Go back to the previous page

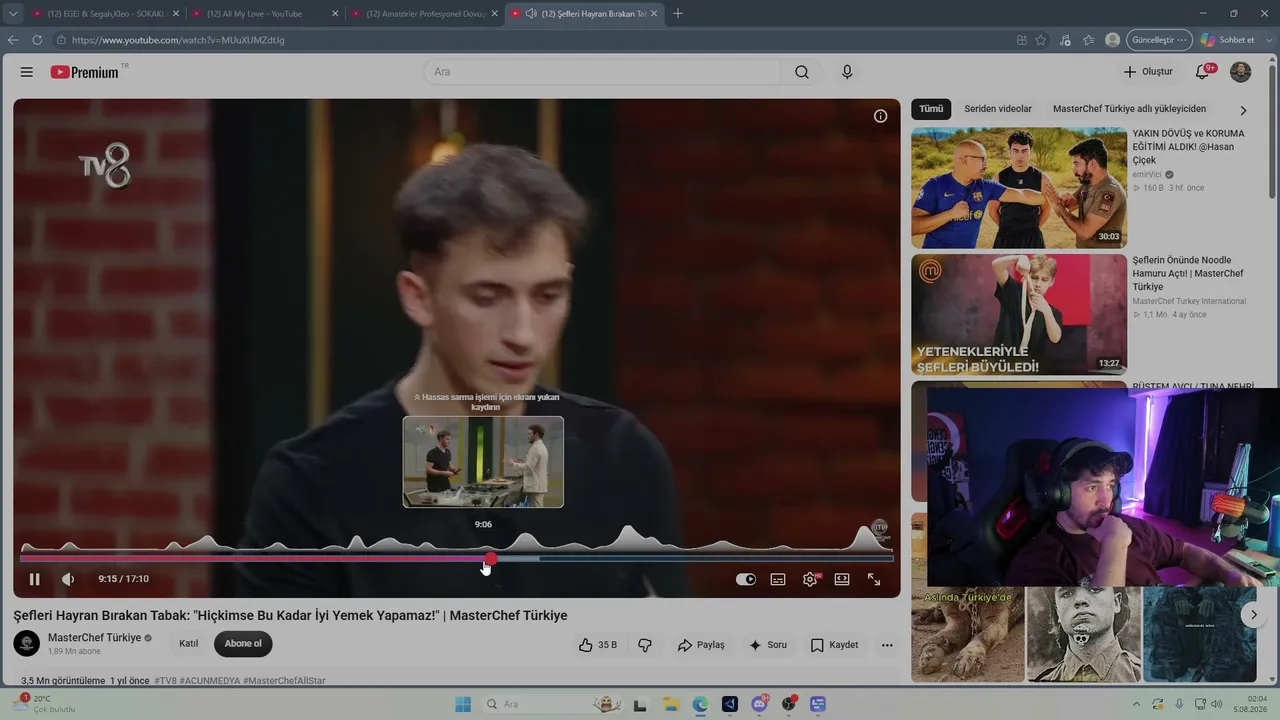[x=13, y=40]
